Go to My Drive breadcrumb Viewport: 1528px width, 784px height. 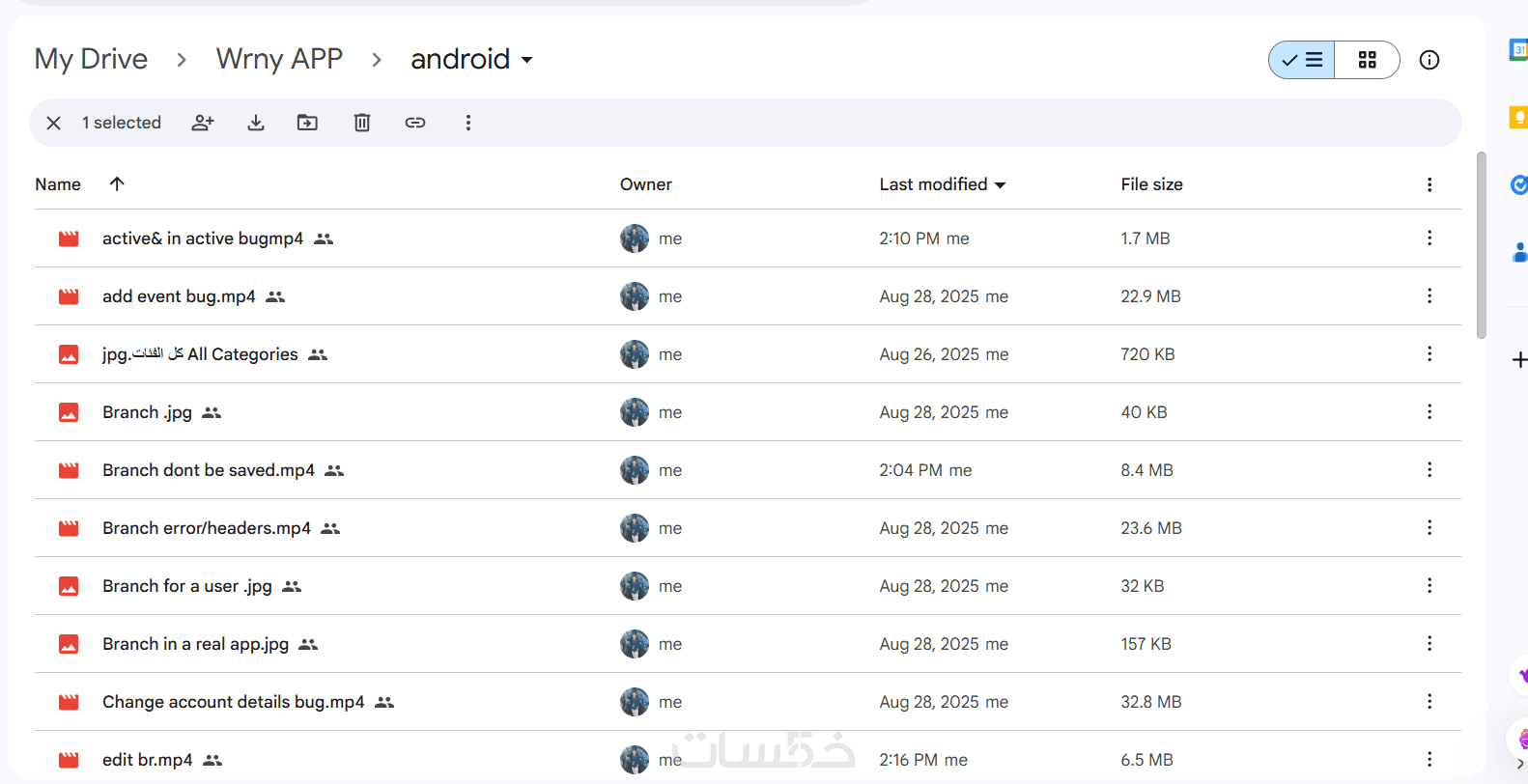click(91, 60)
